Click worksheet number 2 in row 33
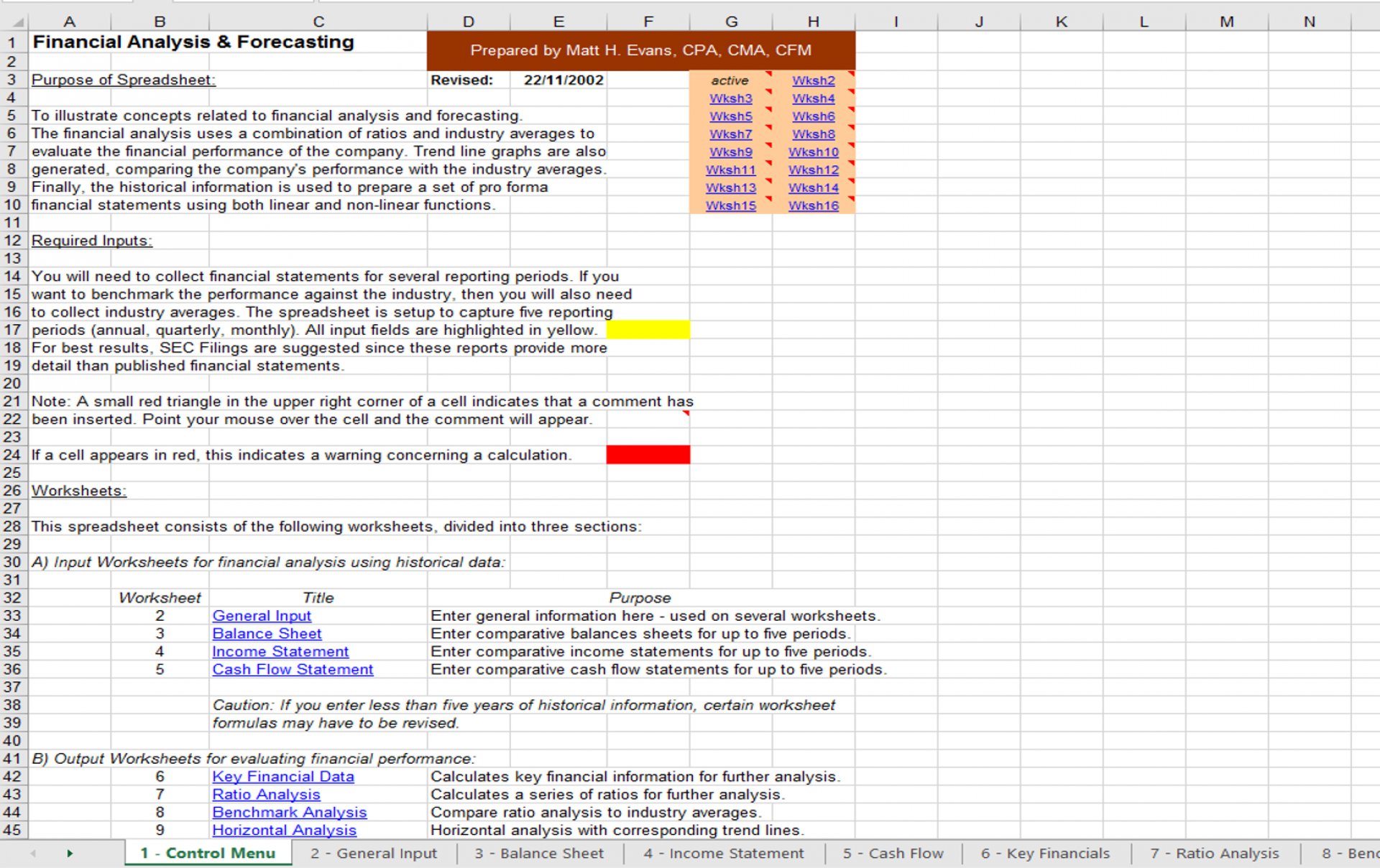The width and height of the screenshot is (1380, 868). (160, 616)
